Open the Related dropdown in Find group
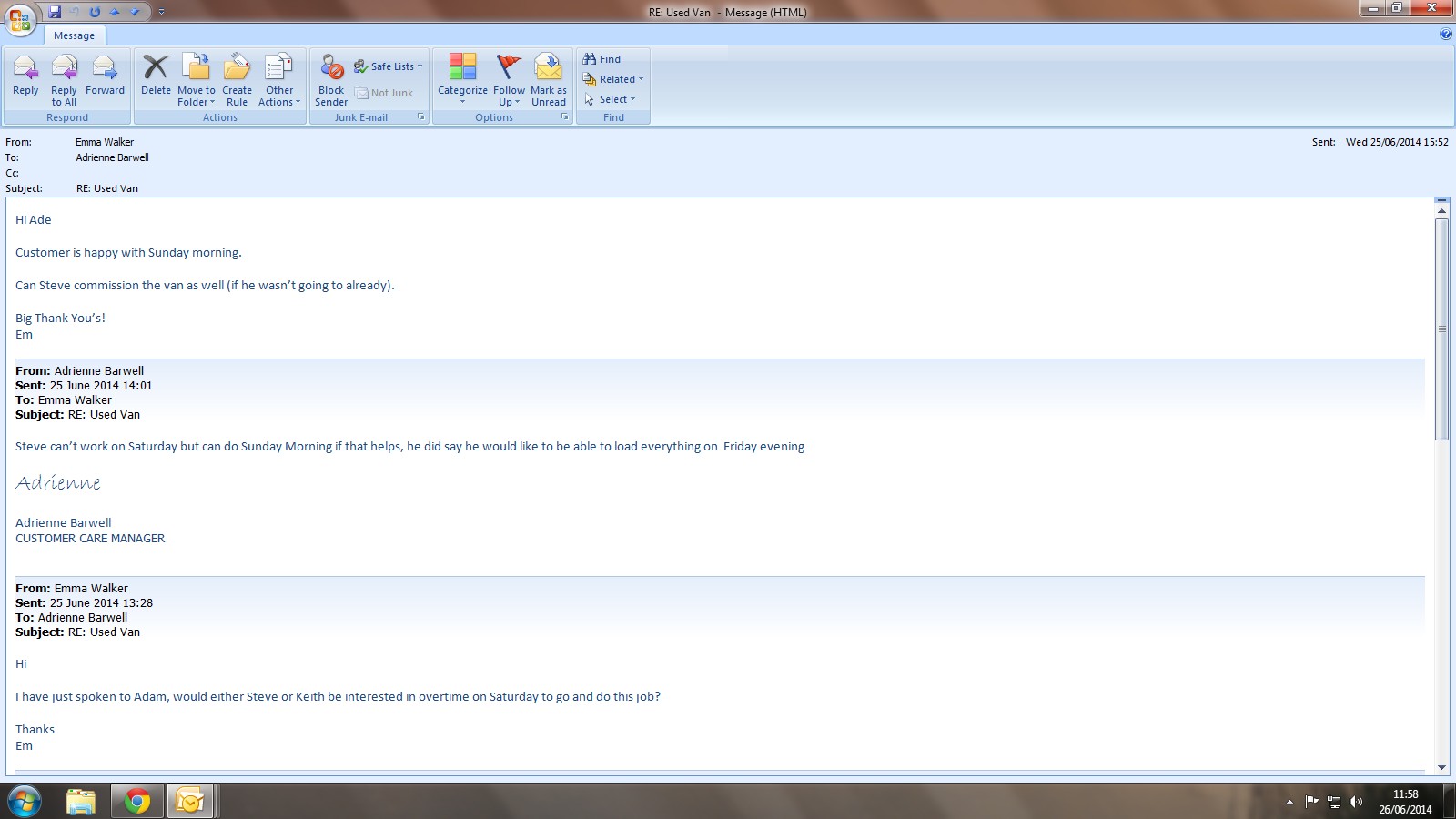The image size is (1456, 819). [x=613, y=79]
